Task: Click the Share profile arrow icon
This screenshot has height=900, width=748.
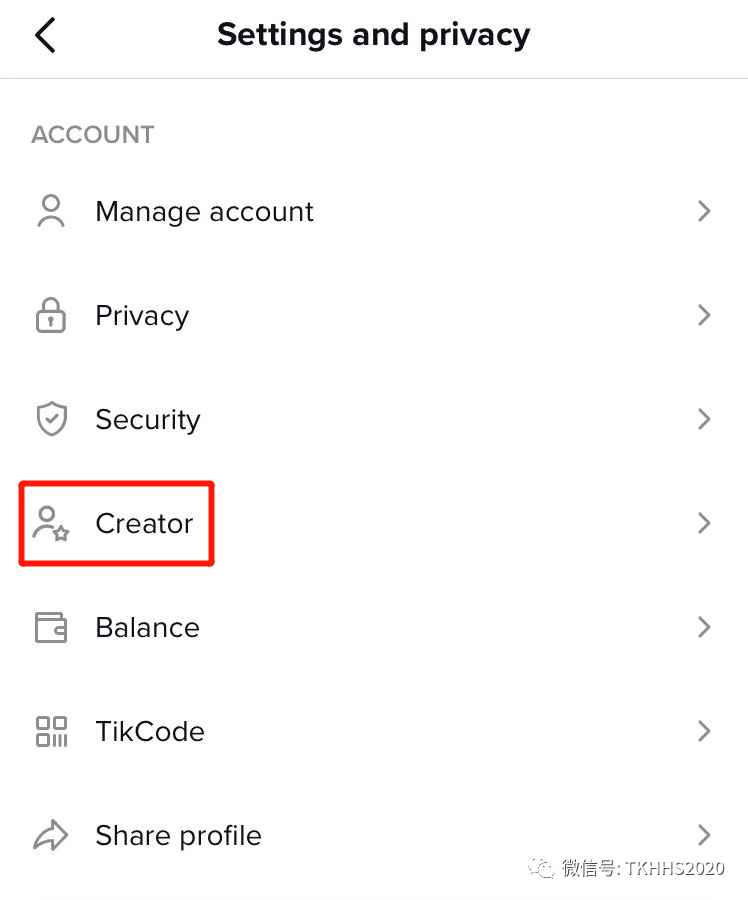Action: click(50, 835)
